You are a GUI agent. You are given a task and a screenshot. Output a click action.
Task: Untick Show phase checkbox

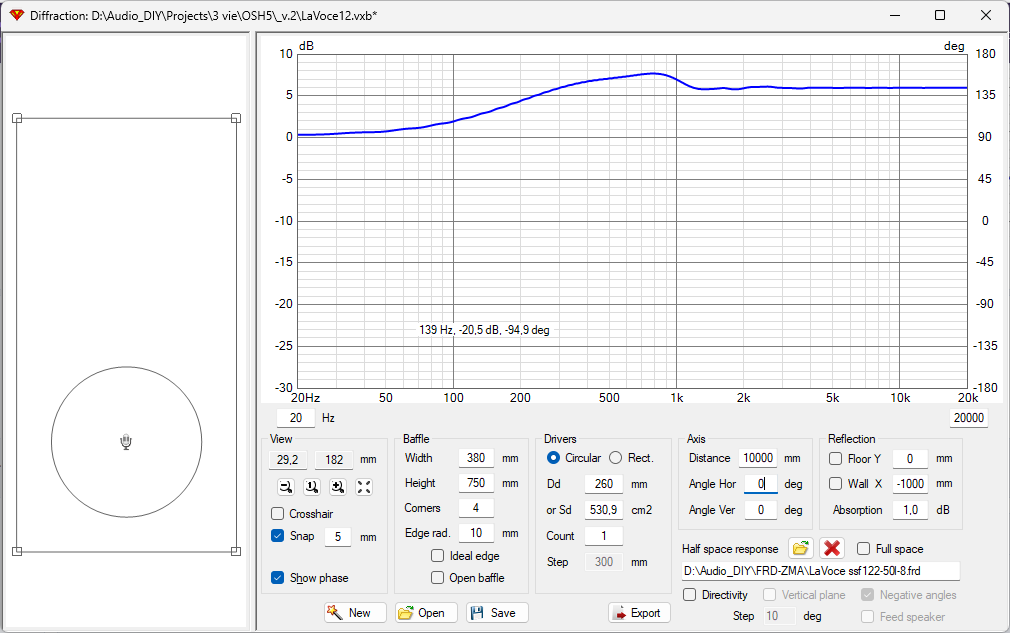pyautogui.click(x=278, y=578)
